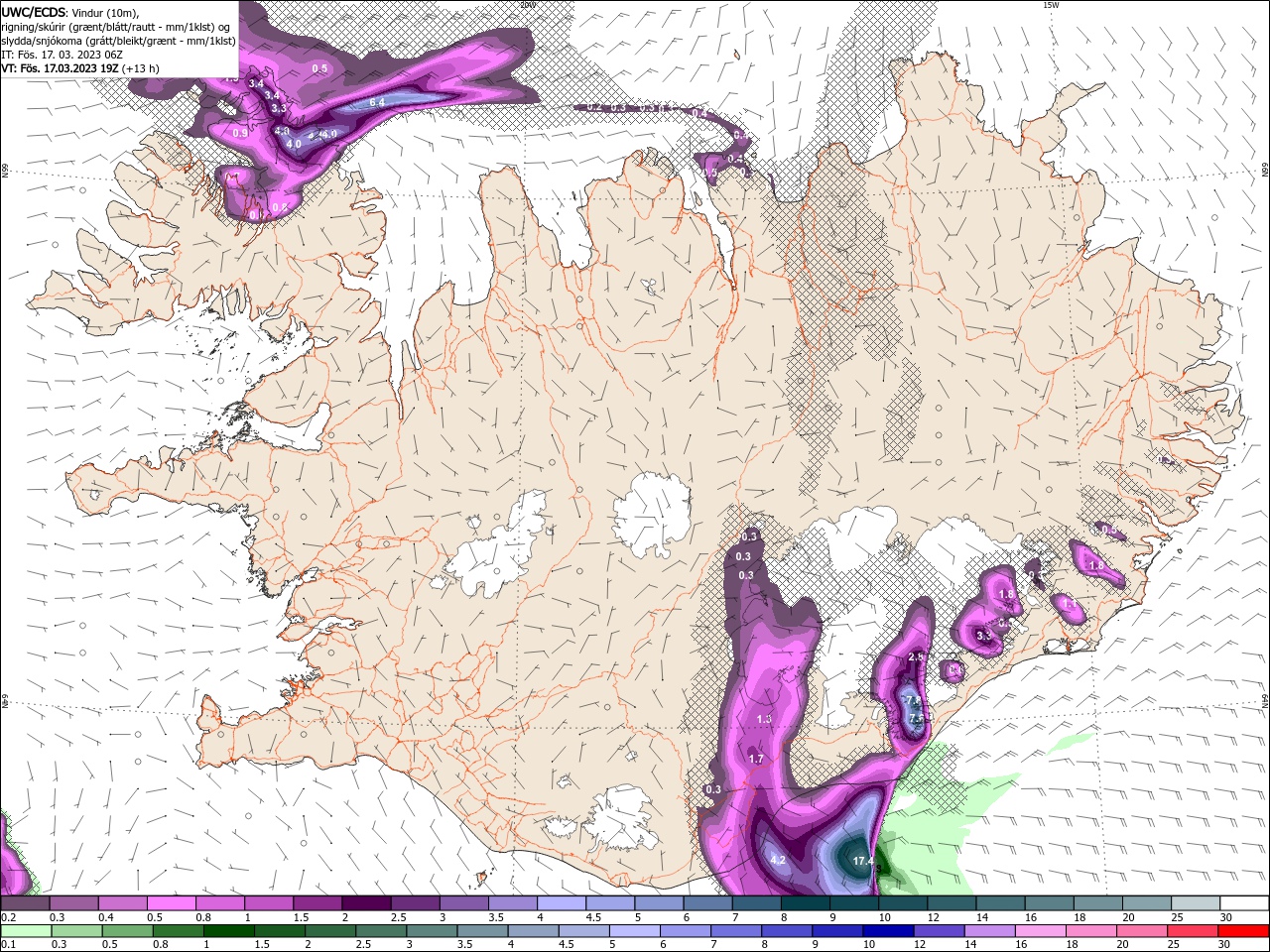
Task: Pick the light pink rain-legend swatch between 16 and 18
Action: pos(1040,931)
